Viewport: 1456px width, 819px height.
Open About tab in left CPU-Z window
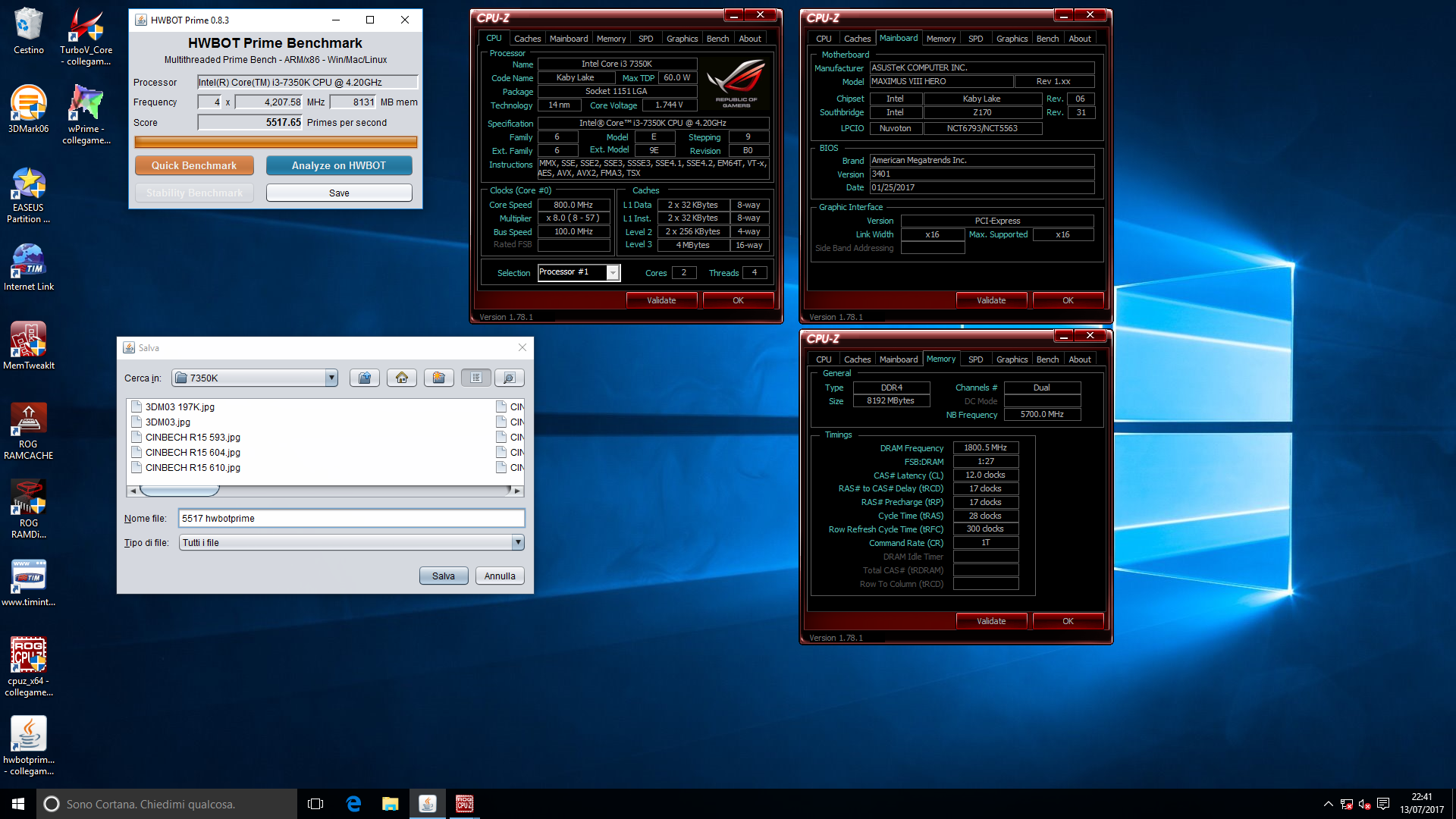750,39
